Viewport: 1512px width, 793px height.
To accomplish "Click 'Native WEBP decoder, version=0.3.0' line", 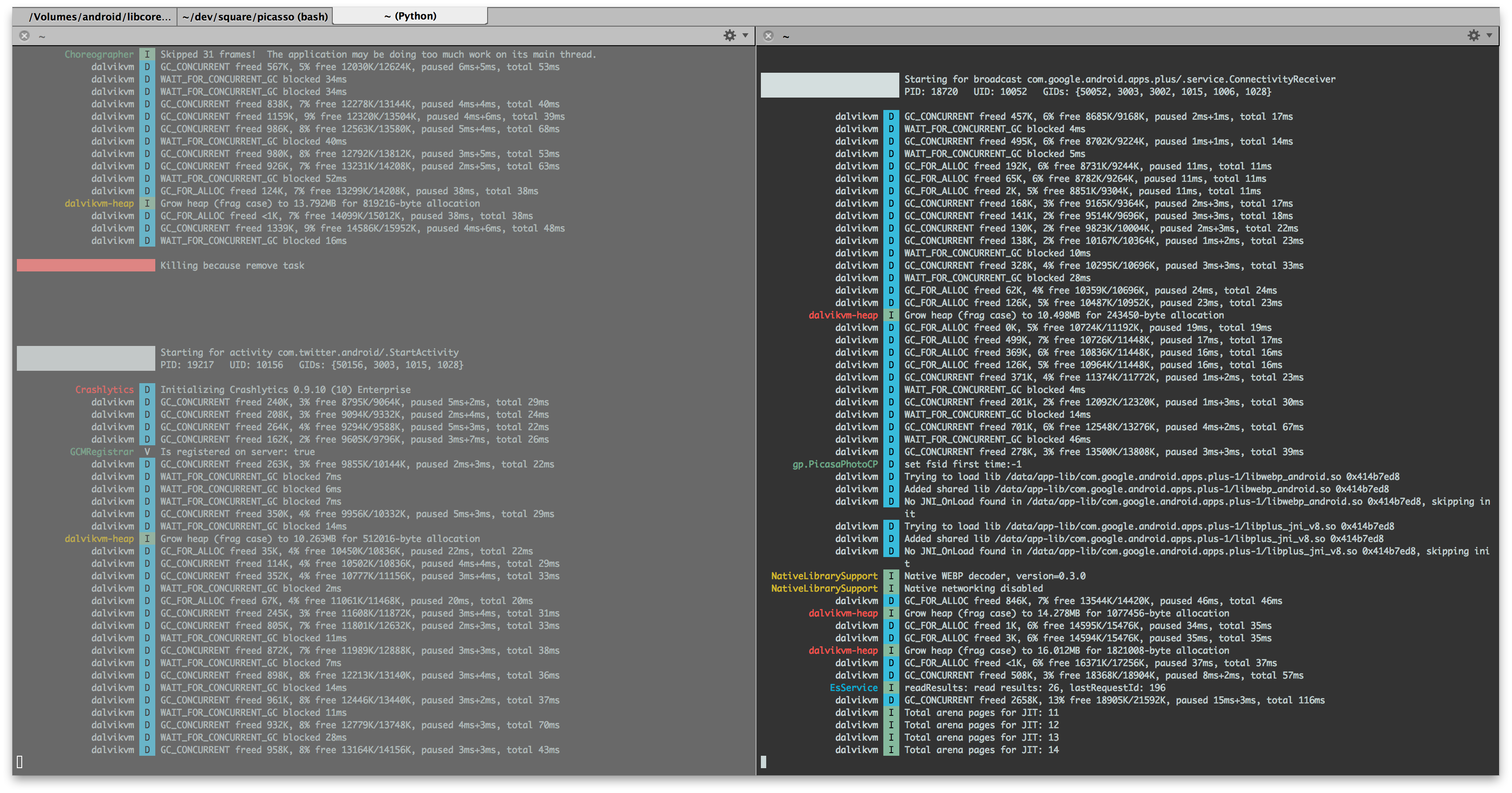I will tap(995, 576).
